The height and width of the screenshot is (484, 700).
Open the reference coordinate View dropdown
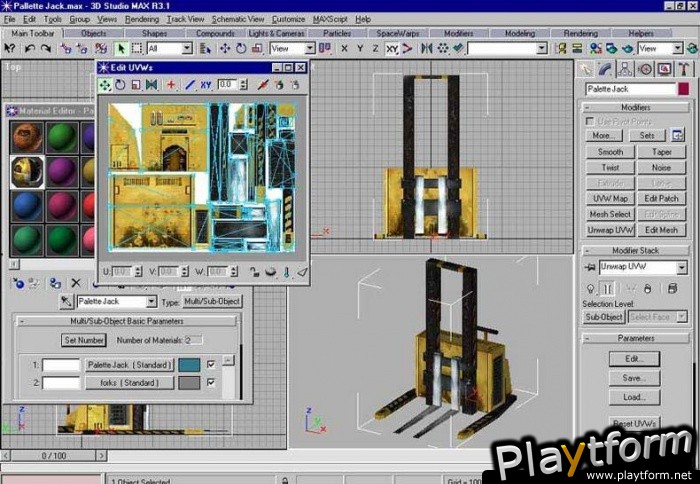pyautogui.click(x=310, y=48)
